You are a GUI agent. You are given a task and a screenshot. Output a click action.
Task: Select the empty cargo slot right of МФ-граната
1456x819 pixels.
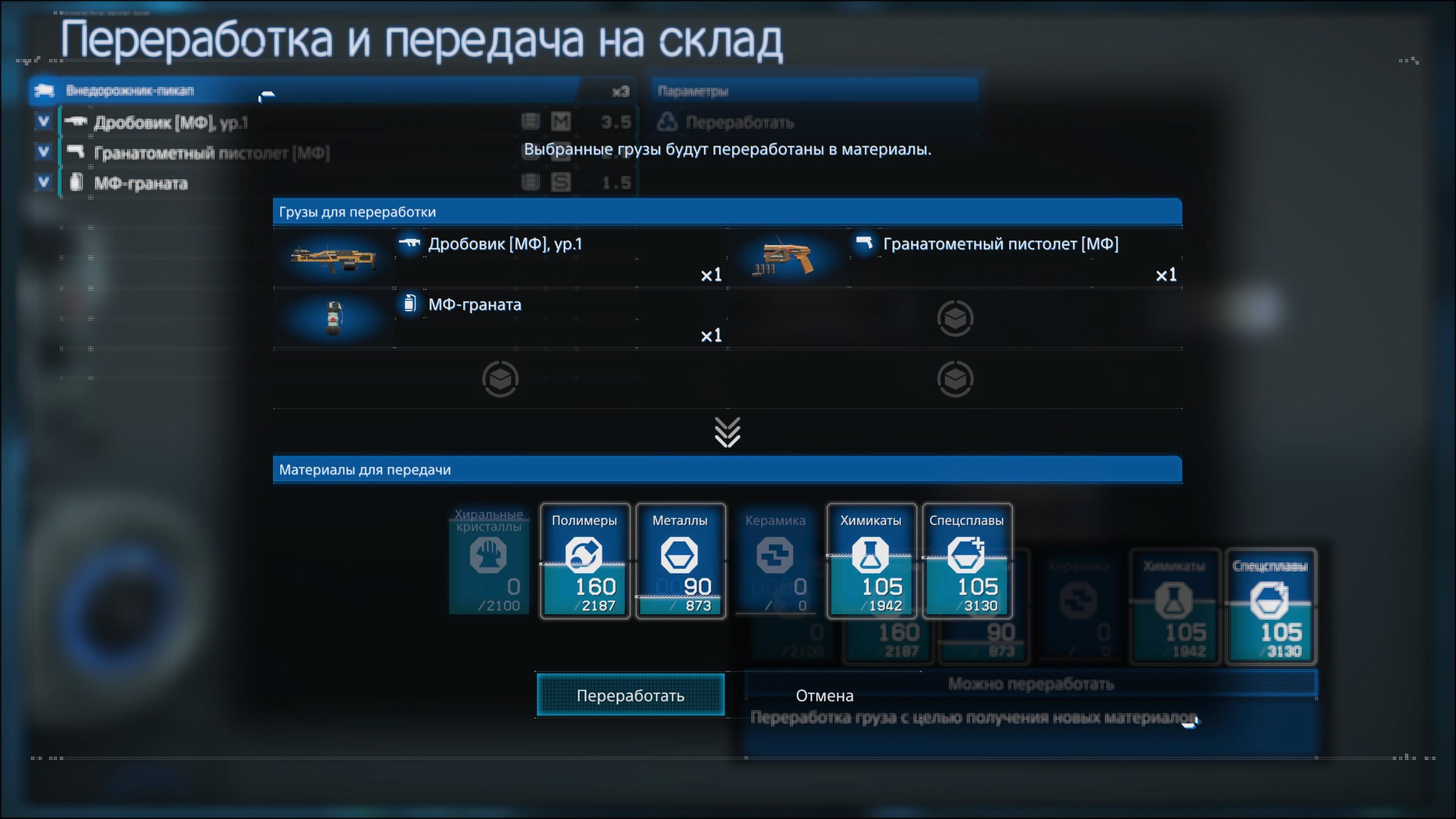[955, 318]
